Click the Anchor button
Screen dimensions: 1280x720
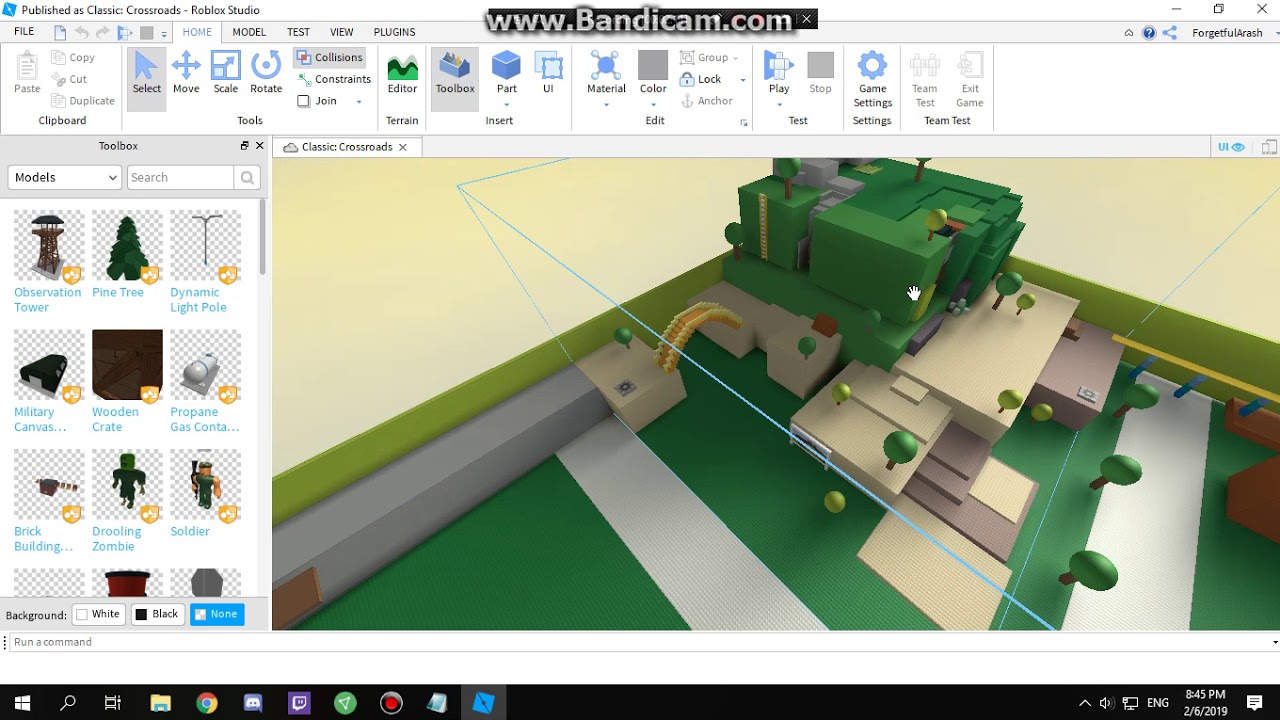coord(706,101)
